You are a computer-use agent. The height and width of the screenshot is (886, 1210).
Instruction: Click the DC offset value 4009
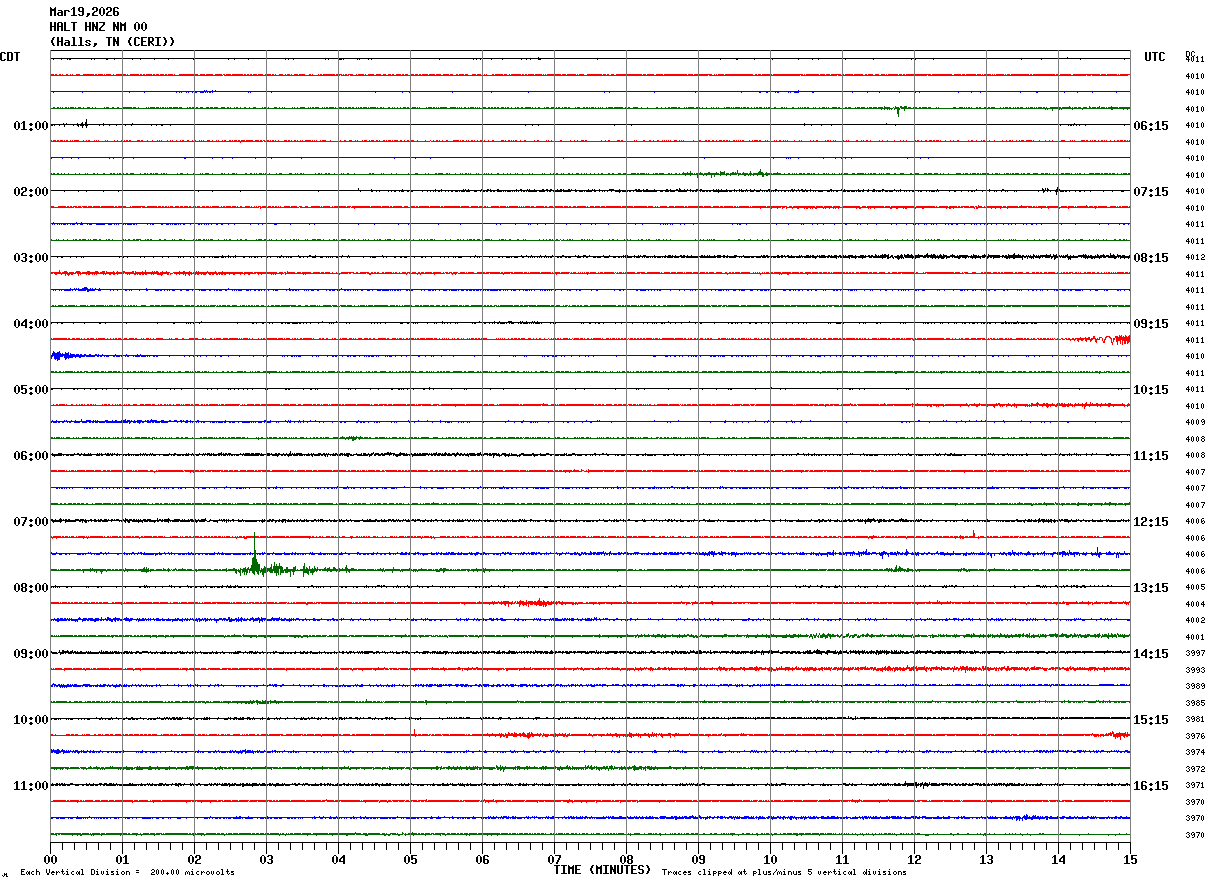[x=1195, y=423]
